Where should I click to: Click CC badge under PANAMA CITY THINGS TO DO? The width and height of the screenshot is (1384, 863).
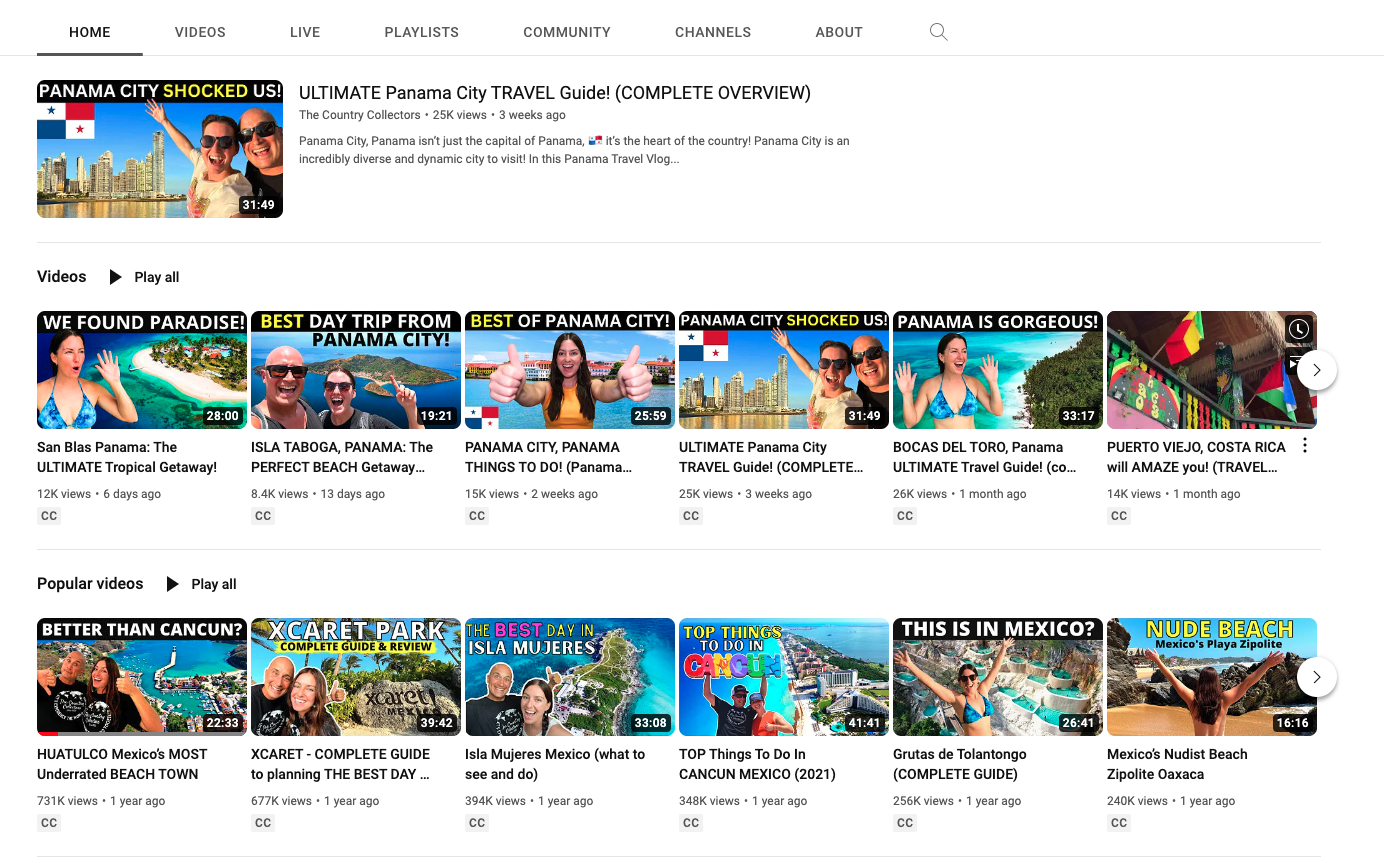(x=477, y=516)
